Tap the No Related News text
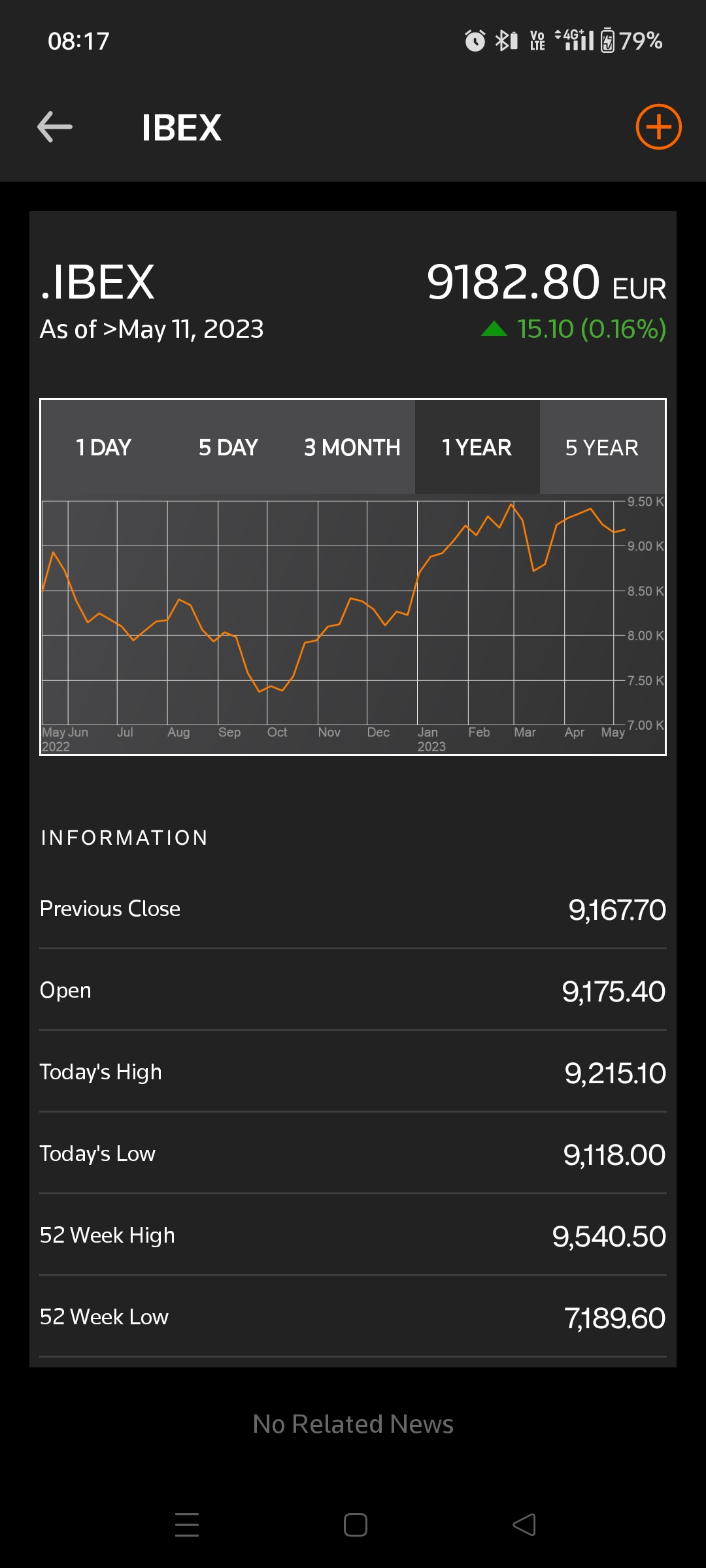The image size is (706, 1568). (x=353, y=1424)
